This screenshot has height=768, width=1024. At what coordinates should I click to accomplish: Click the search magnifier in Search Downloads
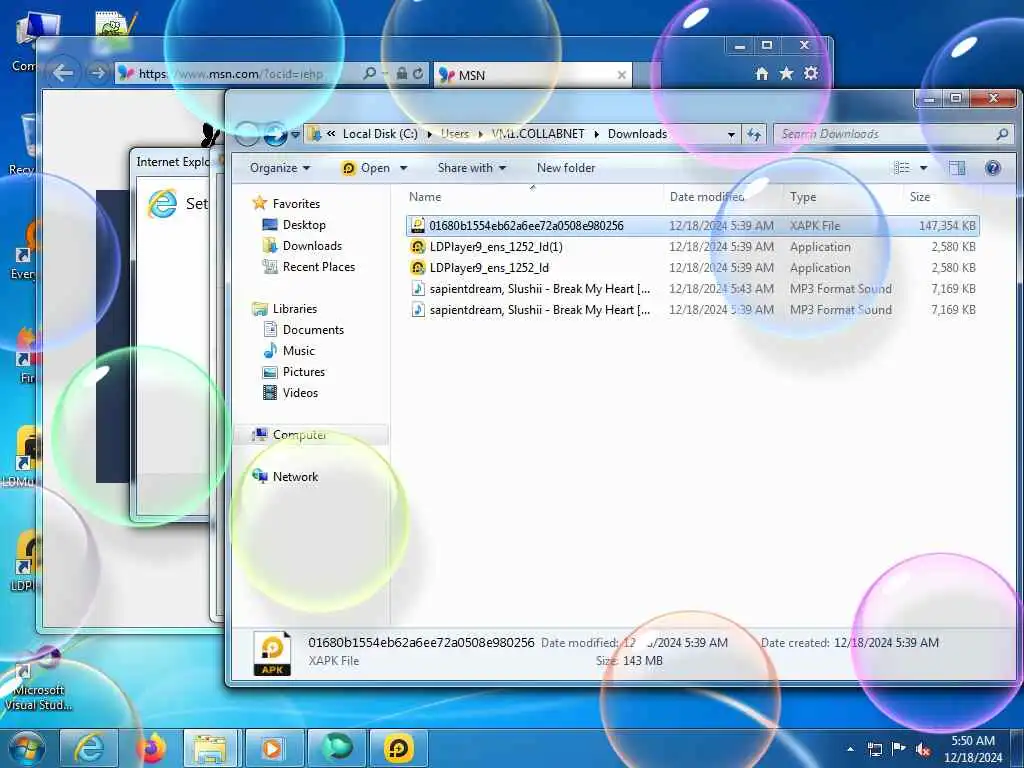[1002, 134]
